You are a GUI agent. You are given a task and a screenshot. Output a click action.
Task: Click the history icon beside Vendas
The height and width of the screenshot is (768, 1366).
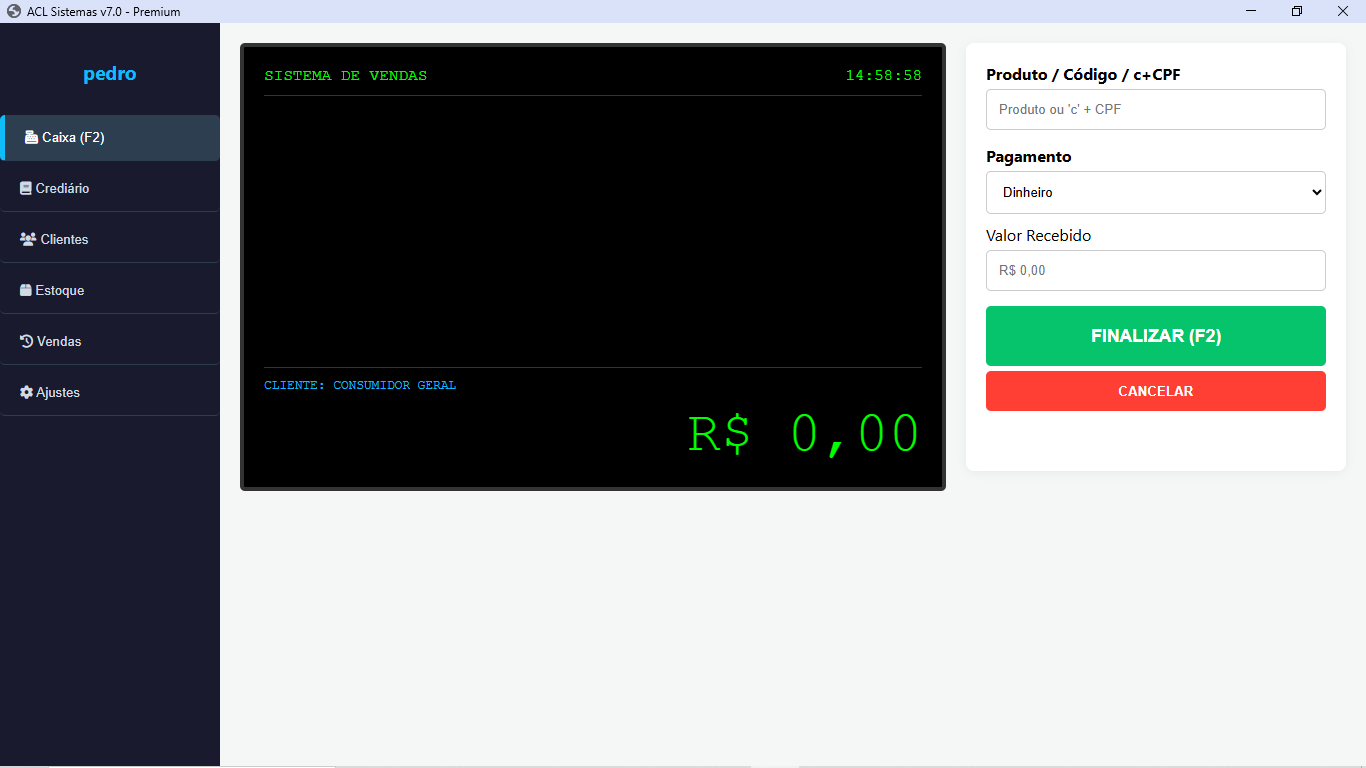(x=27, y=341)
